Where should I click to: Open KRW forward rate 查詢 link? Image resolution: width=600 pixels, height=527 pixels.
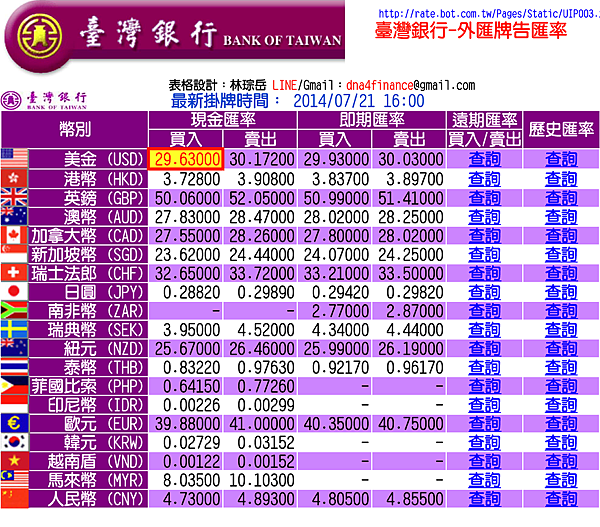tap(484, 442)
